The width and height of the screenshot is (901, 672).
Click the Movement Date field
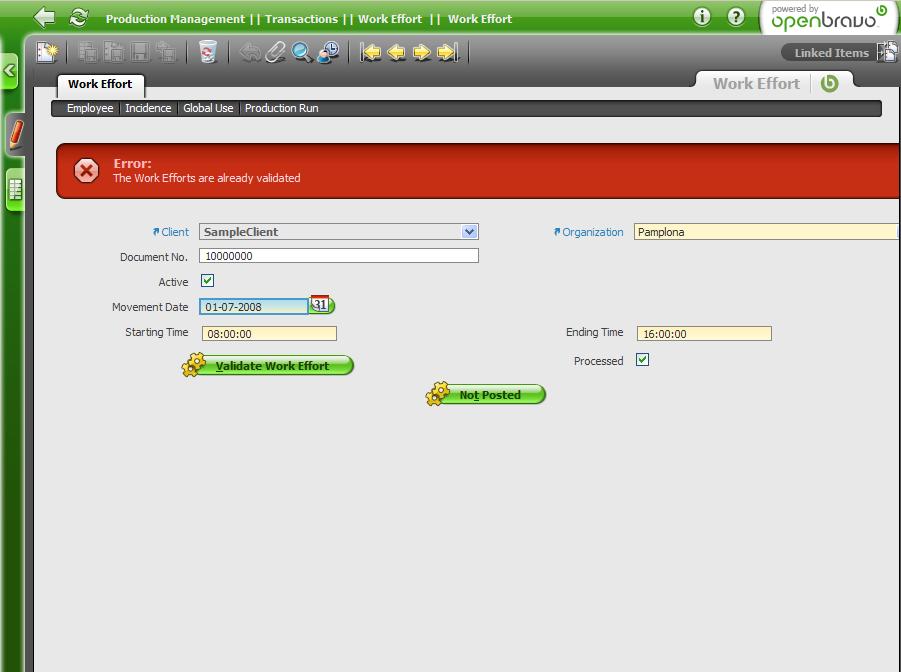pyautogui.click(x=253, y=306)
